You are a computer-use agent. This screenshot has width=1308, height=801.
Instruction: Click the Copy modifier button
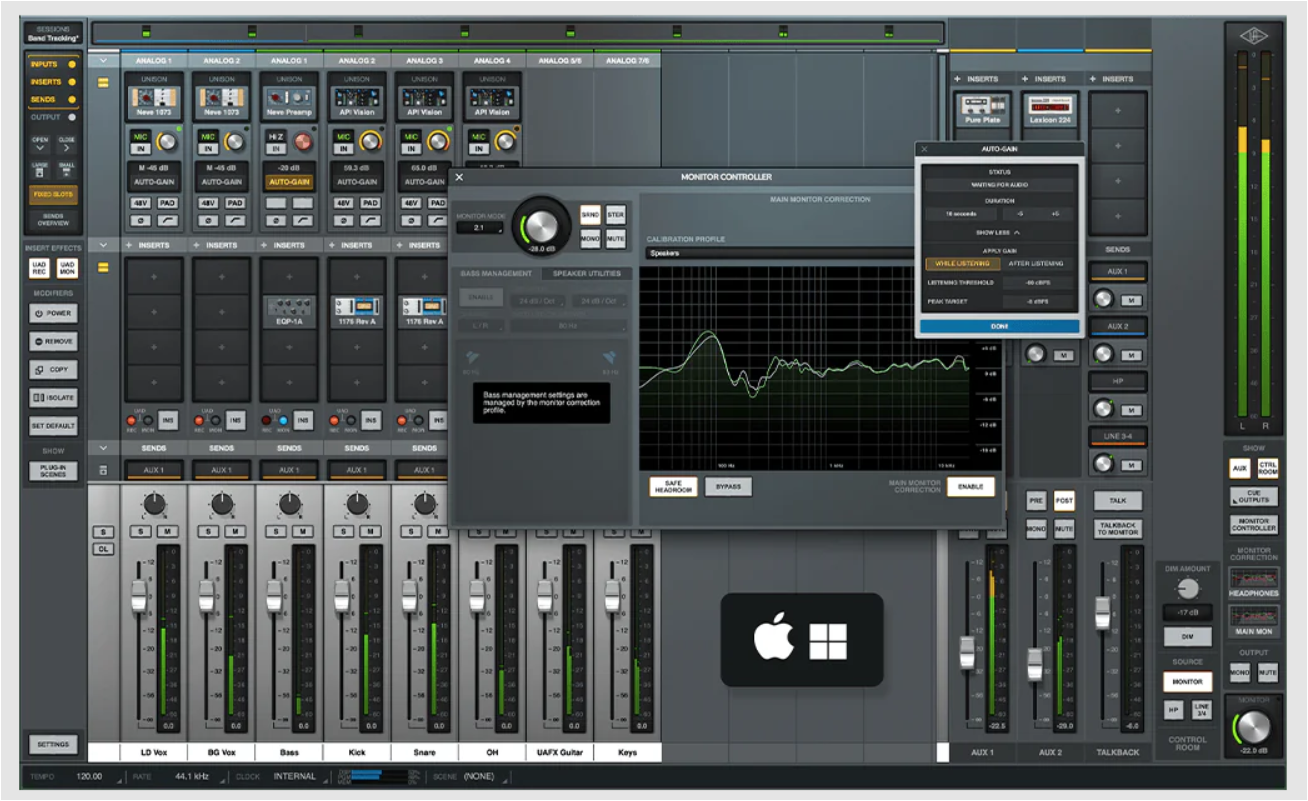53,370
